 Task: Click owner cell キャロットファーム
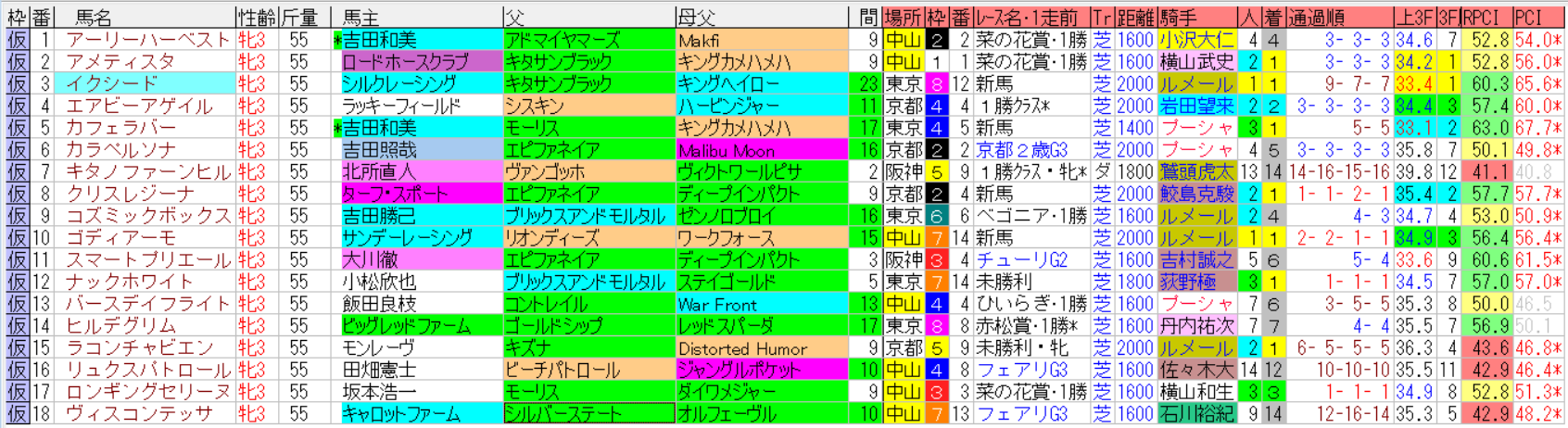[401, 414]
